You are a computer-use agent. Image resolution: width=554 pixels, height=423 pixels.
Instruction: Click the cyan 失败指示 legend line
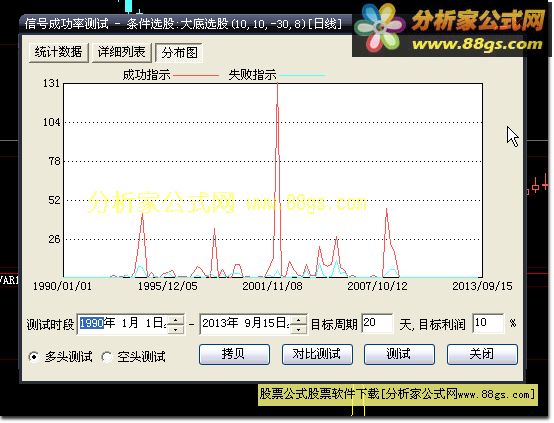(x=302, y=75)
